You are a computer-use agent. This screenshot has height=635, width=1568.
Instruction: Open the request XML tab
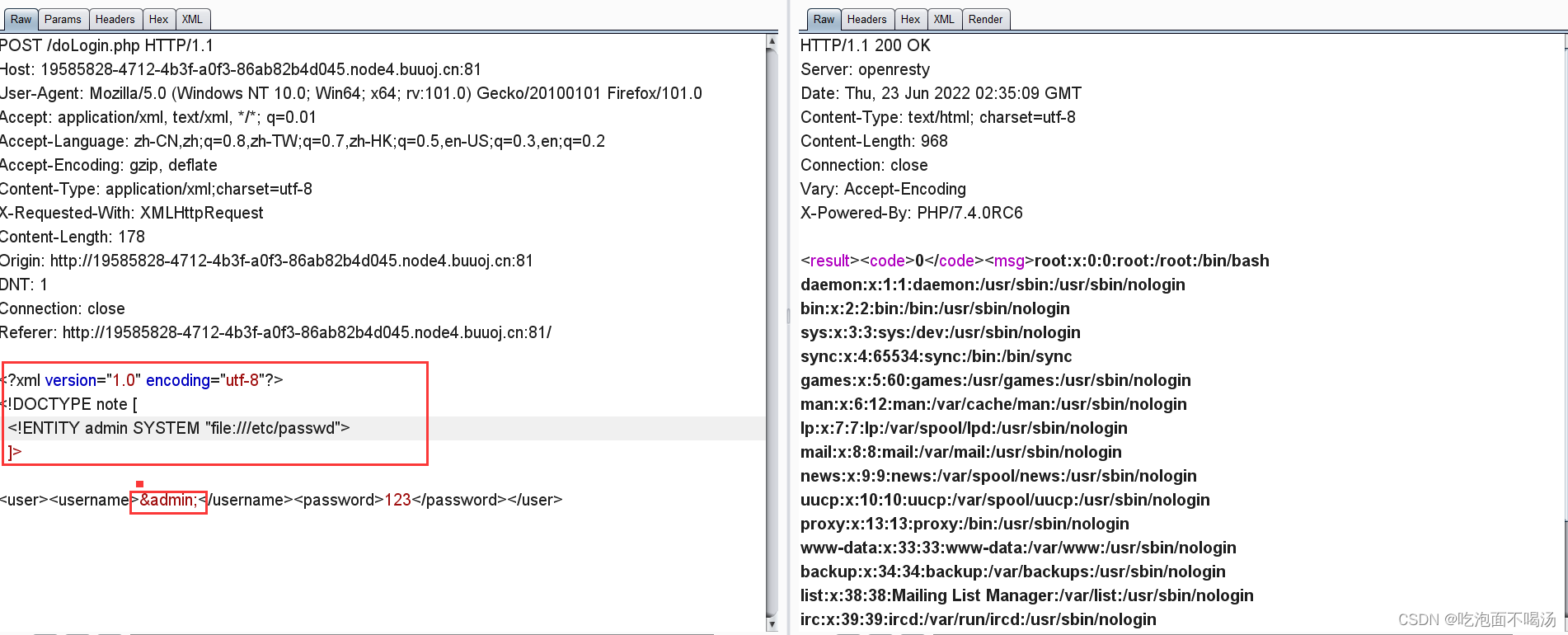[192, 19]
